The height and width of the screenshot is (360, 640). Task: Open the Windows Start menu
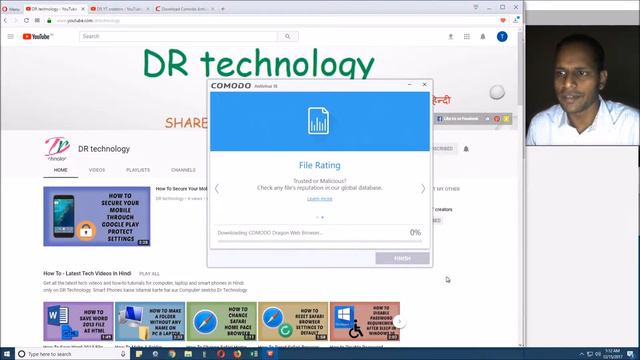(x=7, y=354)
